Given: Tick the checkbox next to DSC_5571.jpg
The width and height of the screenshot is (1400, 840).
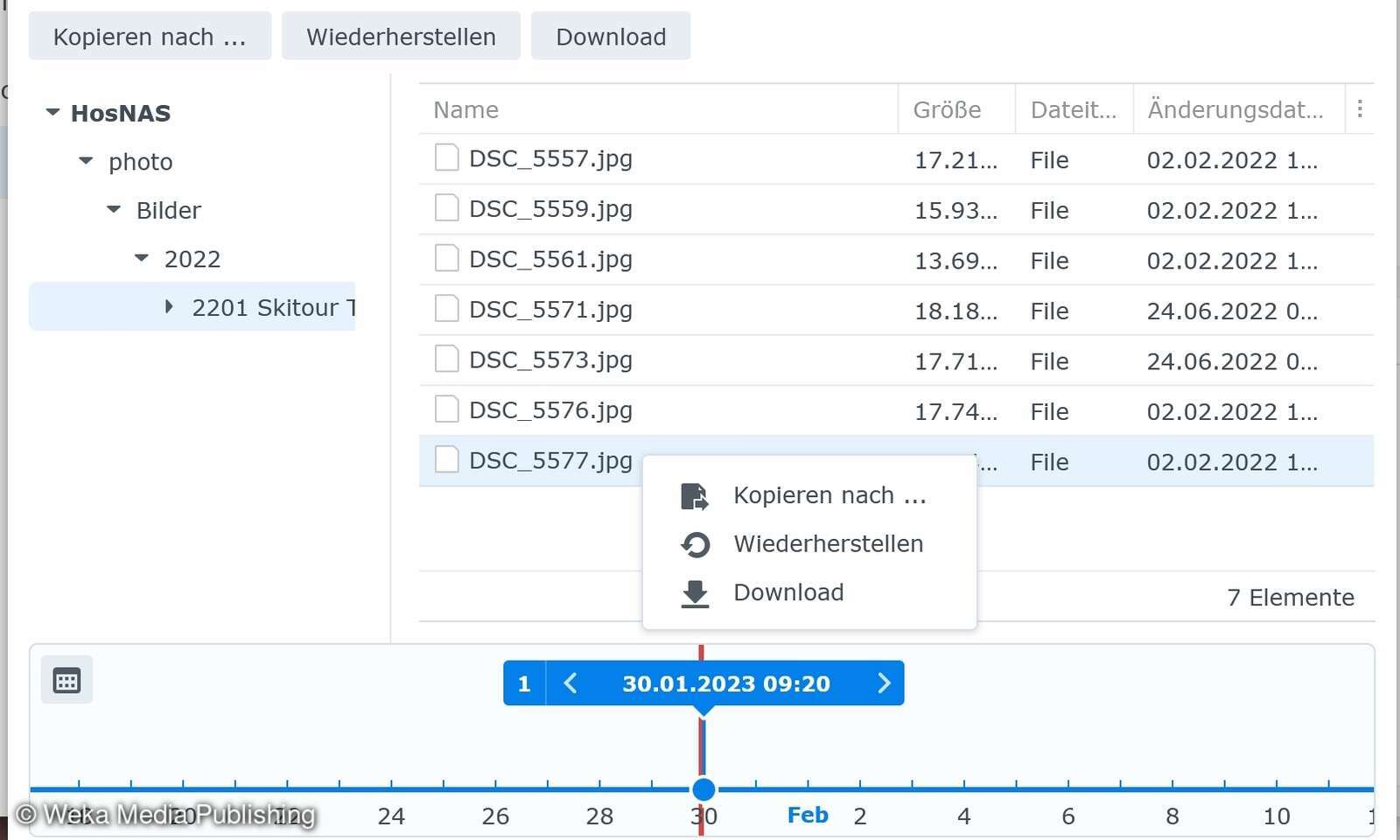Looking at the screenshot, I should [x=446, y=308].
